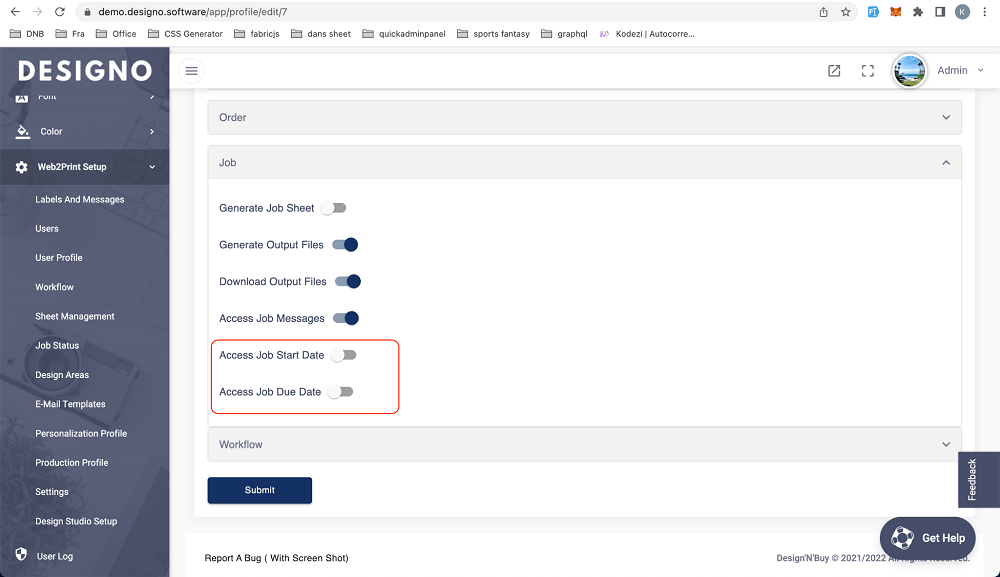1000x577 pixels.
Task: Open the Office bookmark folder
Action: pos(115,34)
